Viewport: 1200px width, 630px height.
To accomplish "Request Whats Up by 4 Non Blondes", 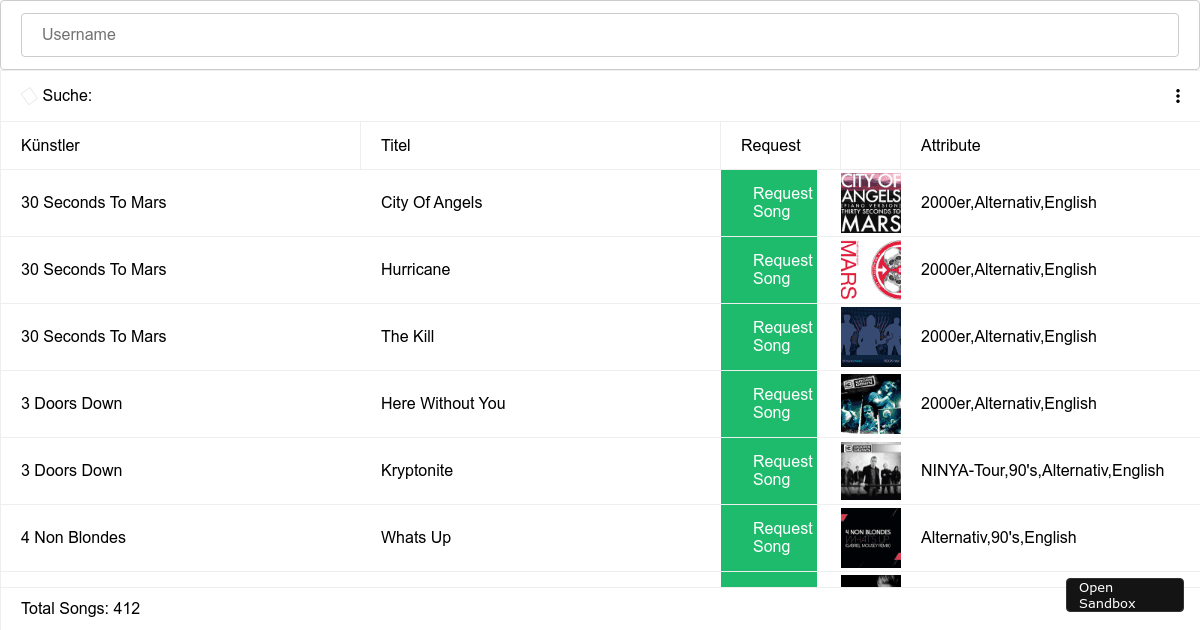I will tap(769, 537).
